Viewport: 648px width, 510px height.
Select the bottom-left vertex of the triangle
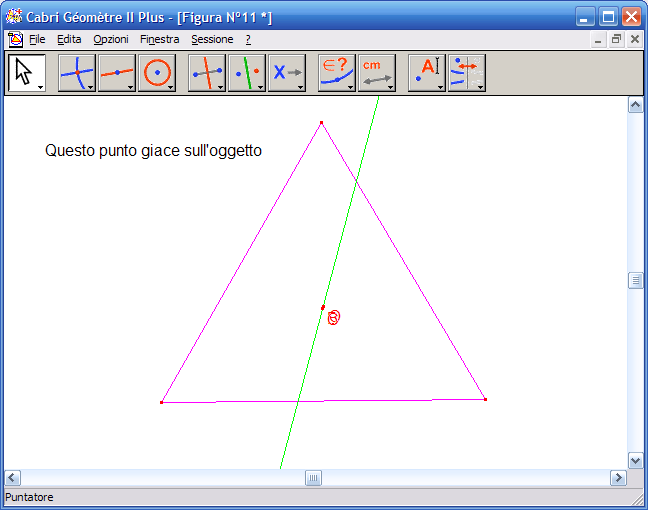(162, 402)
